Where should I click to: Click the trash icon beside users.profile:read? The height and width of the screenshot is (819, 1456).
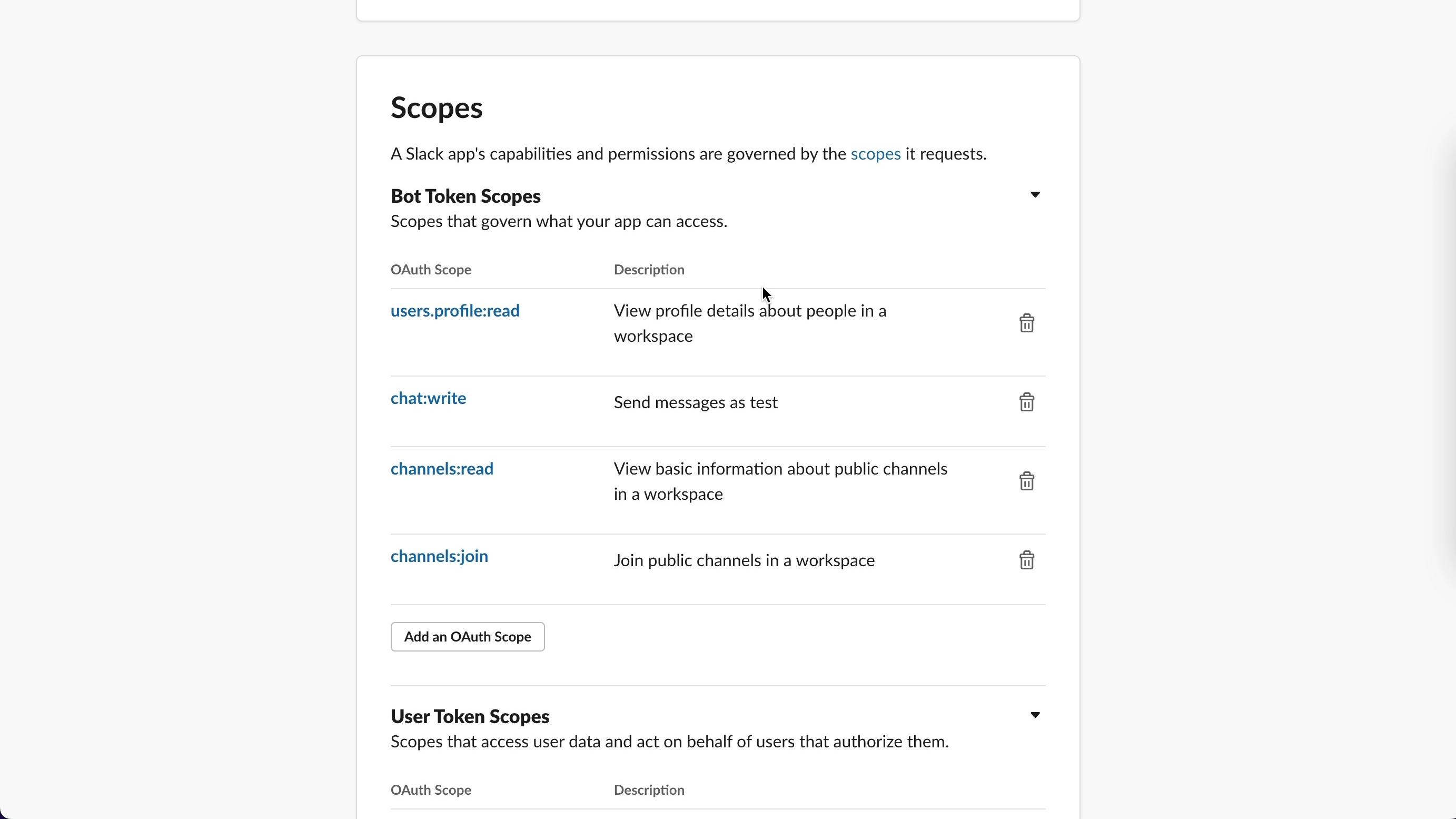click(x=1026, y=322)
